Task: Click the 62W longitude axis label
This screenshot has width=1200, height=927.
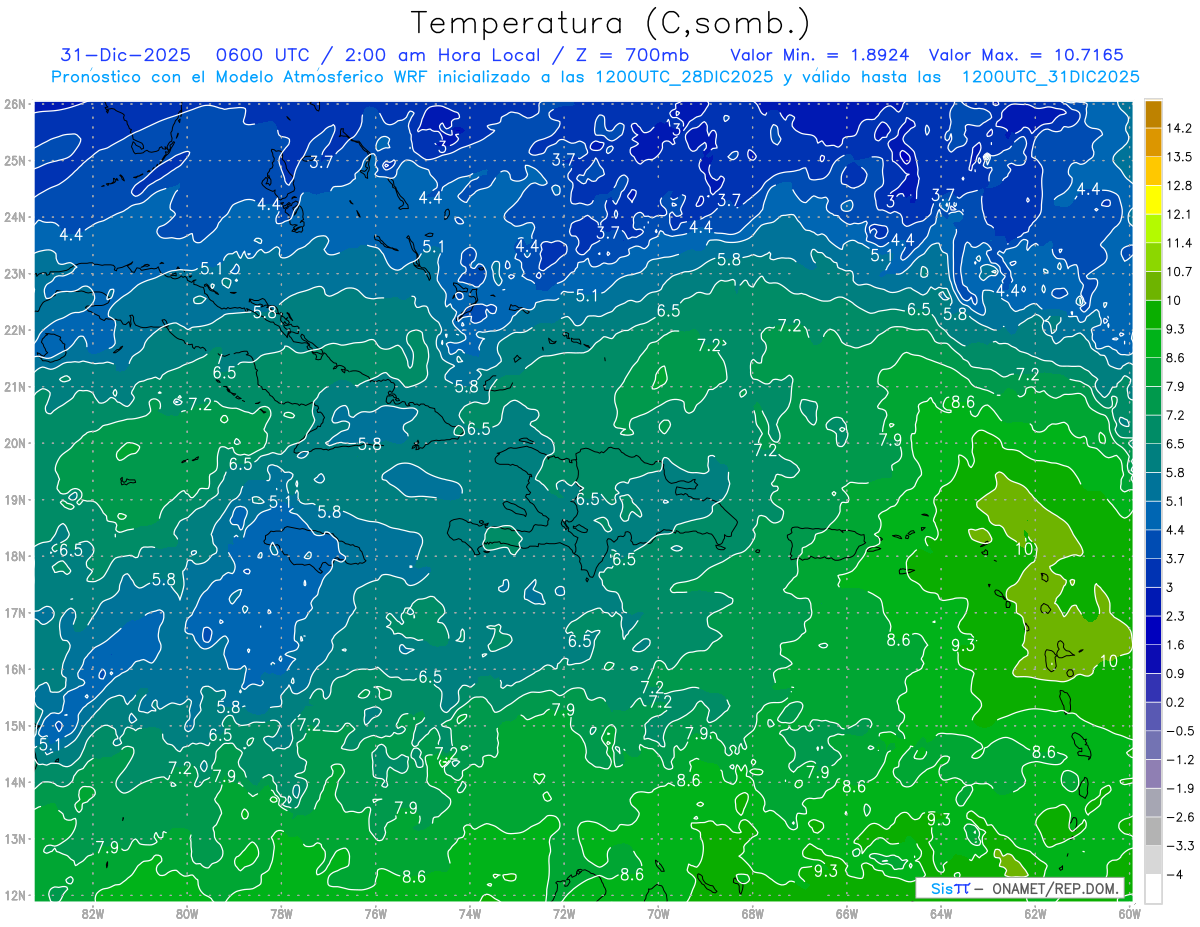Action: pyautogui.click(x=1036, y=913)
